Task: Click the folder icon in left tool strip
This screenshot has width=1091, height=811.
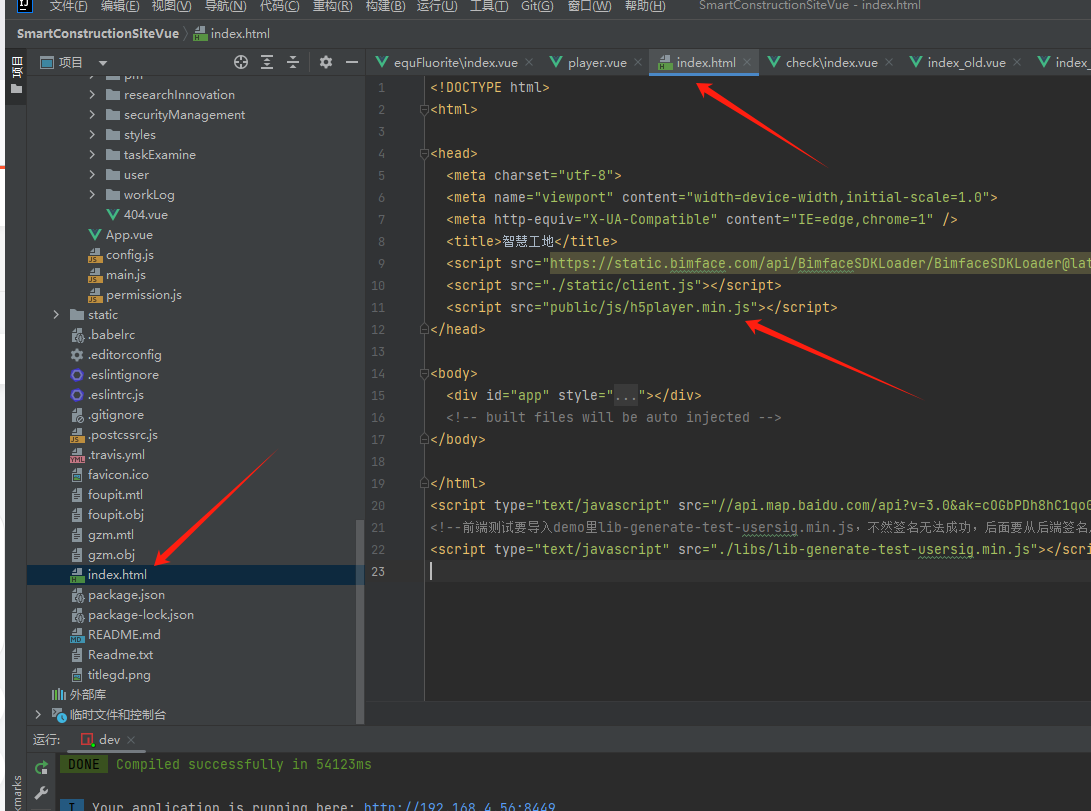Action: pyautogui.click(x=17, y=89)
